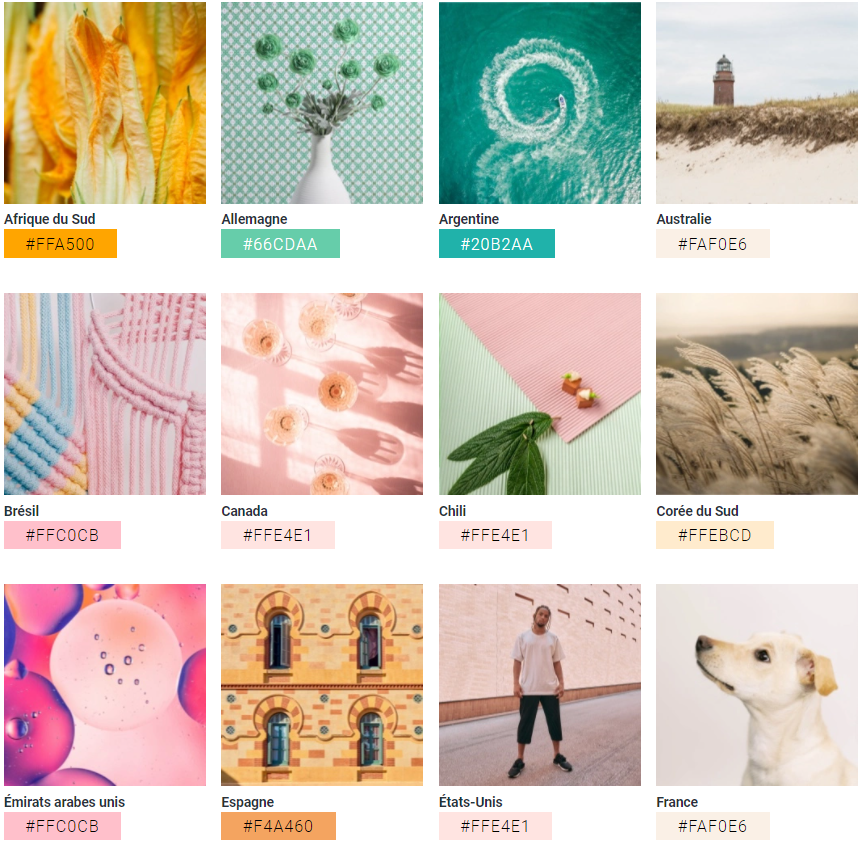
Task: Pick the #FFC0CB swatch under Brésil
Action: click(x=62, y=535)
